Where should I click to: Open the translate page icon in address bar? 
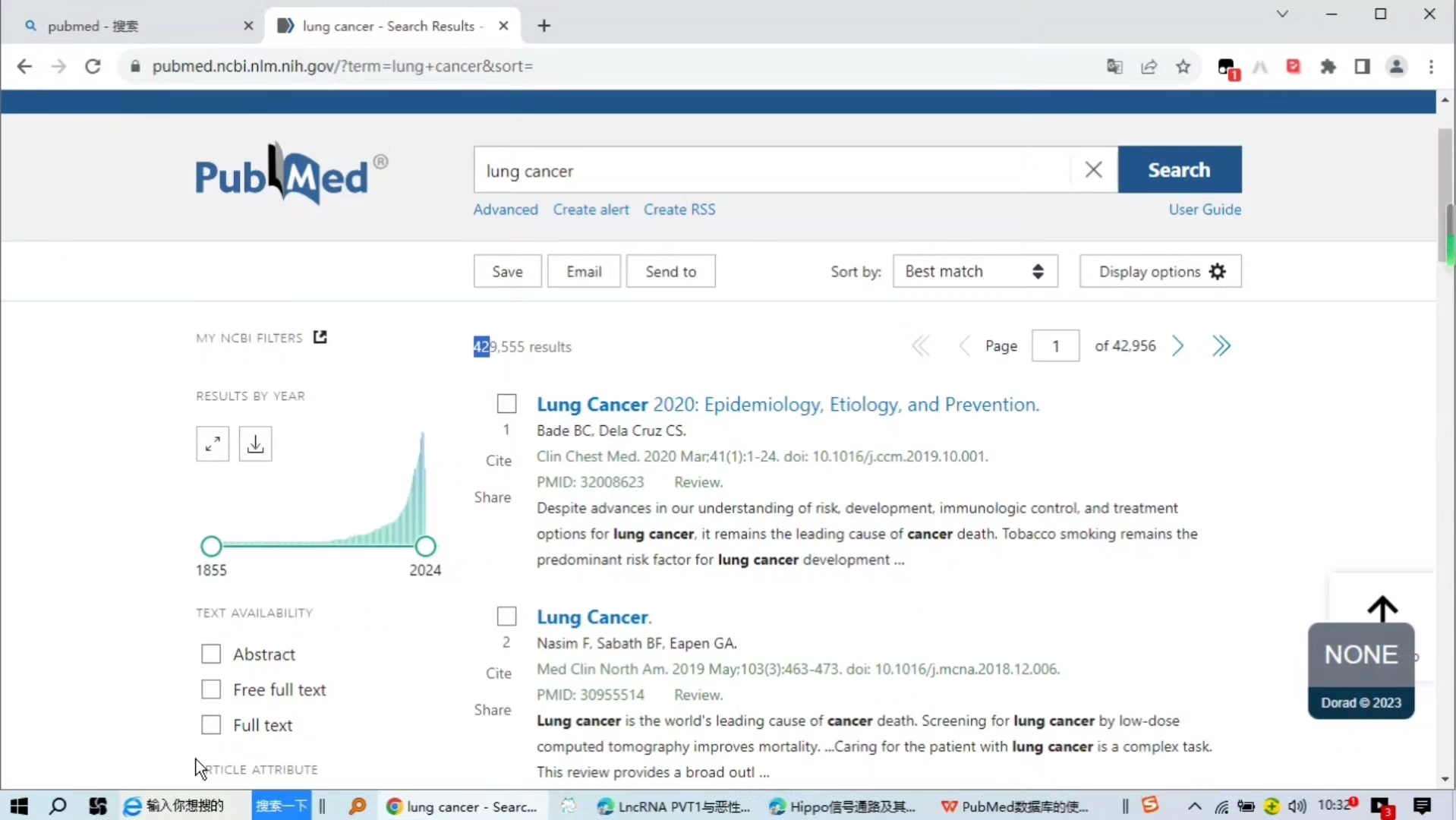[1114, 66]
